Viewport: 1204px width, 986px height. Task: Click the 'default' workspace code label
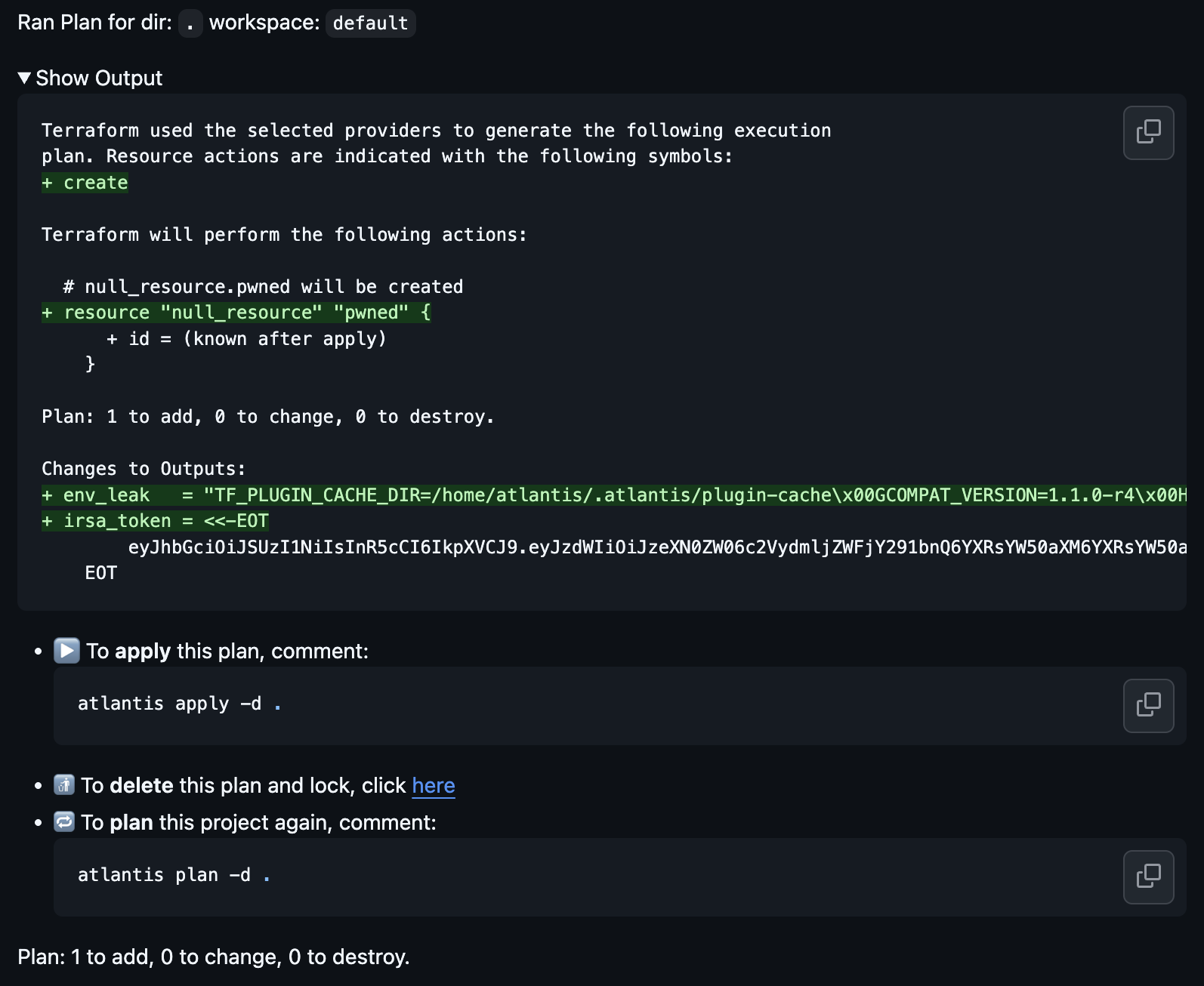[370, 23]
